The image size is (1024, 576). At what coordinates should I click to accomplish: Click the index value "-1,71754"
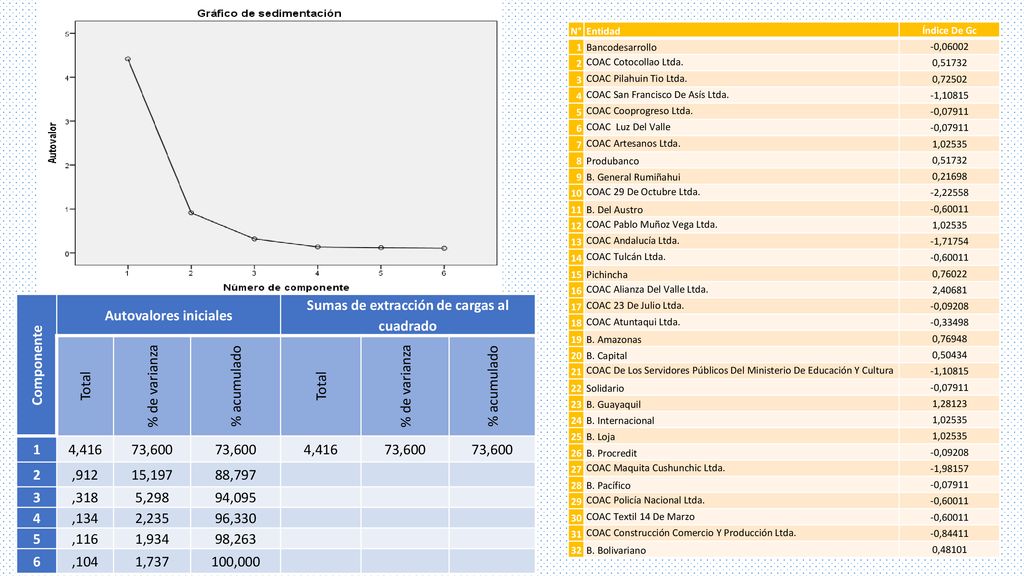tap(949, 241)
